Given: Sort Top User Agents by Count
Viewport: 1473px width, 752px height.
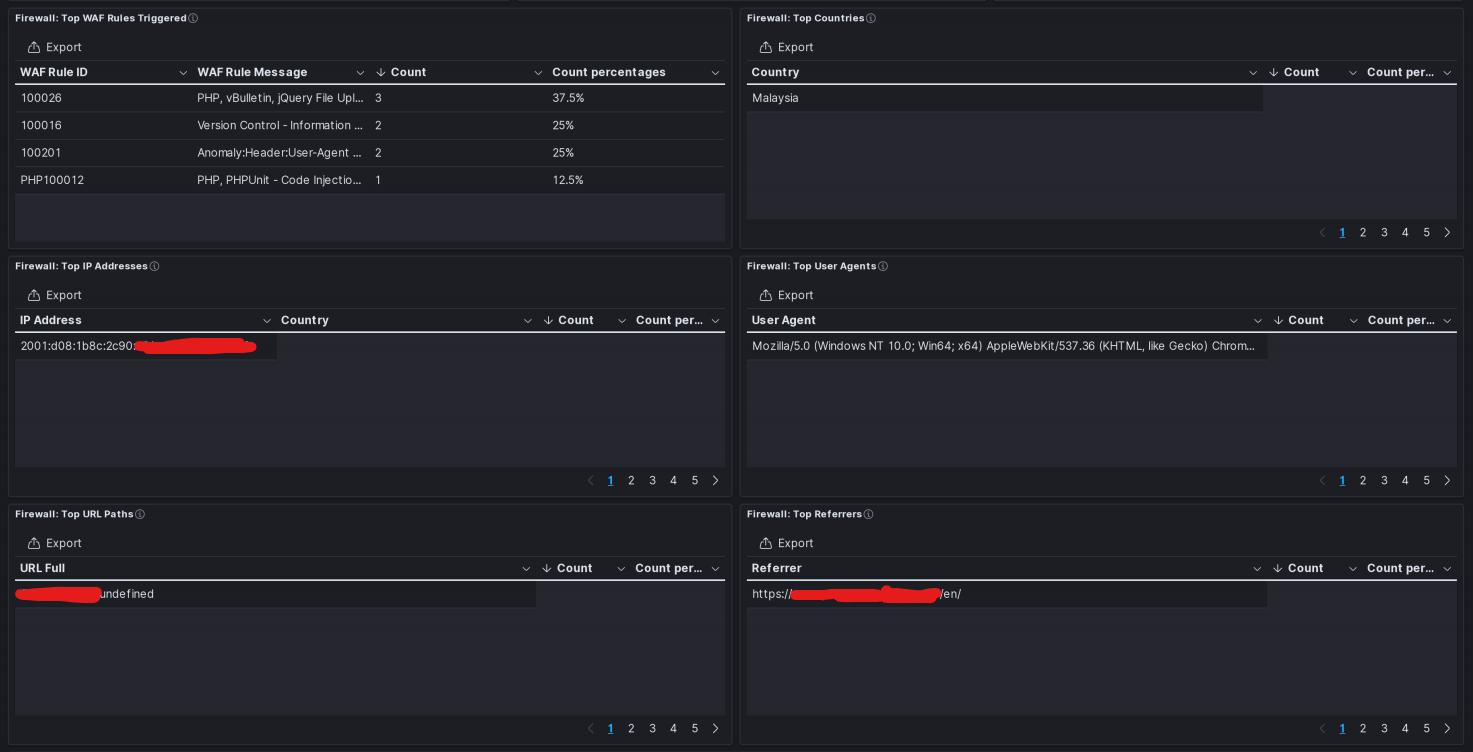Looking at the screenshot, I should tap(1299, 320).
